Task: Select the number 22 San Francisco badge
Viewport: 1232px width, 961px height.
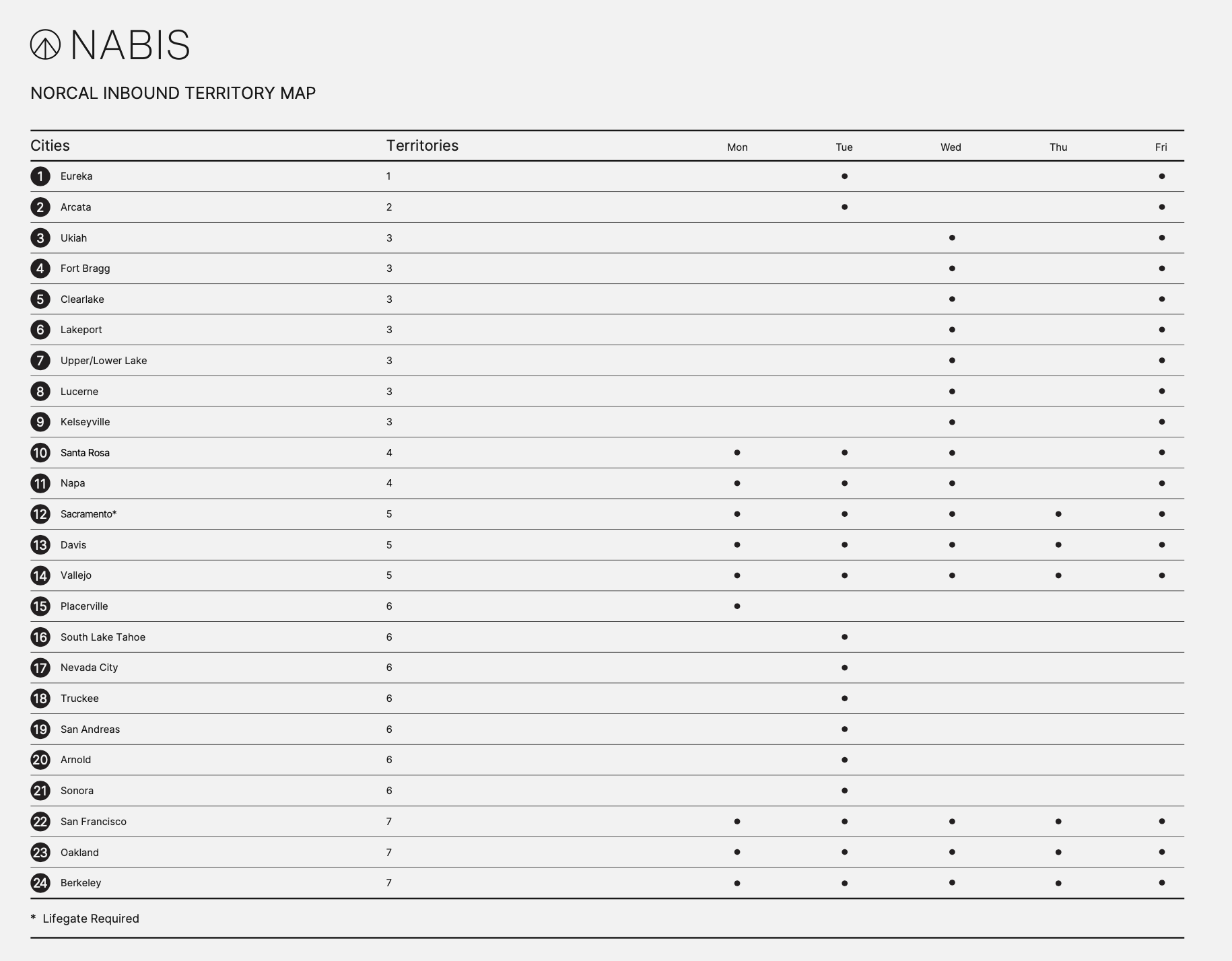Action: [x=40, y=822]
